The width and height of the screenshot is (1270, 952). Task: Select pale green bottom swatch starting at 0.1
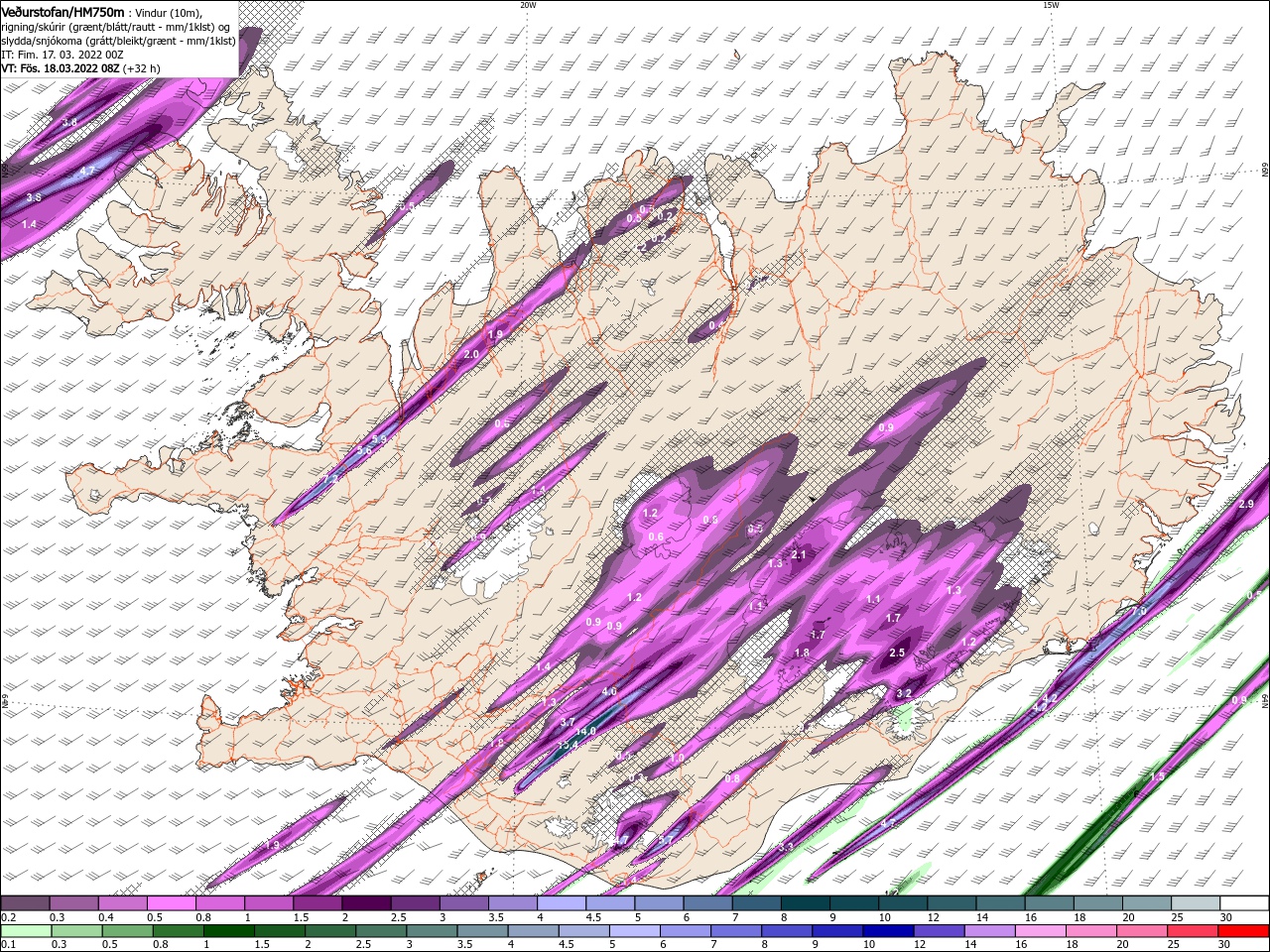(25, 931)
